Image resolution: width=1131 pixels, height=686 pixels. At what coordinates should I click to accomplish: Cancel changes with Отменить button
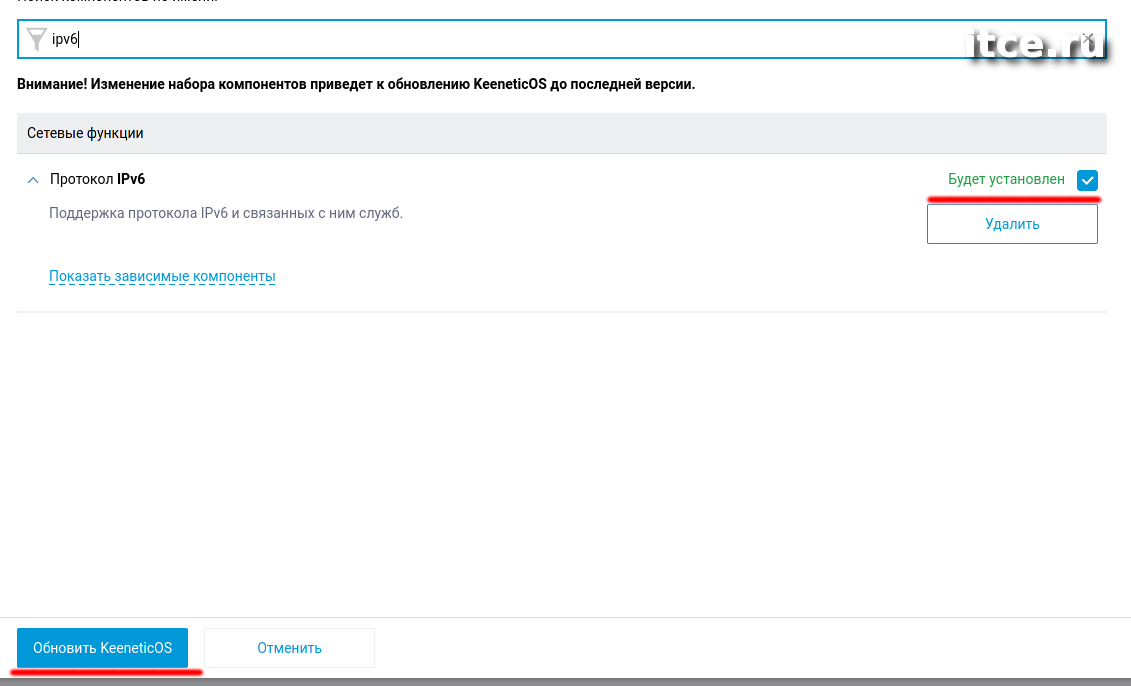point(289,648)
